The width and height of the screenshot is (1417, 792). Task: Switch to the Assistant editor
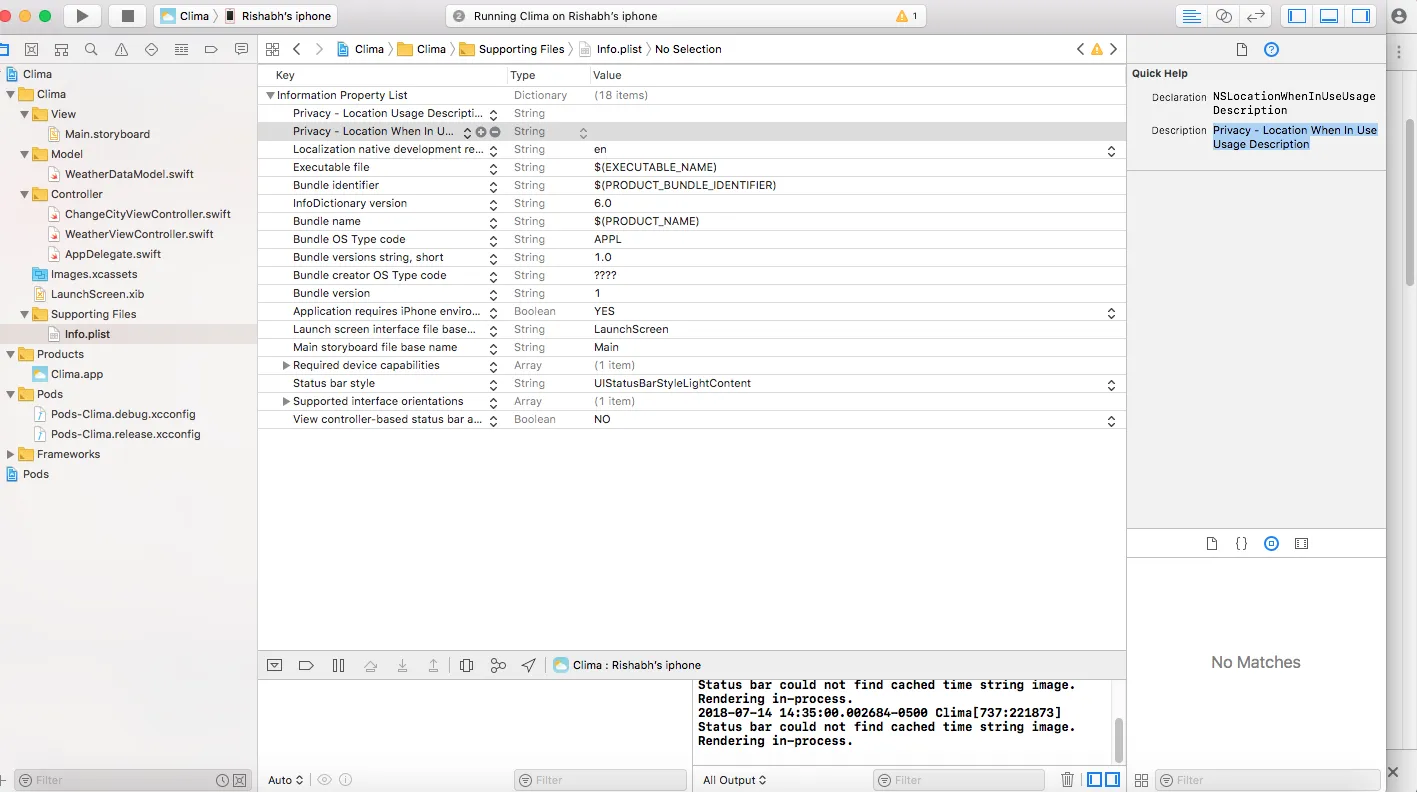click(1223, 16)
